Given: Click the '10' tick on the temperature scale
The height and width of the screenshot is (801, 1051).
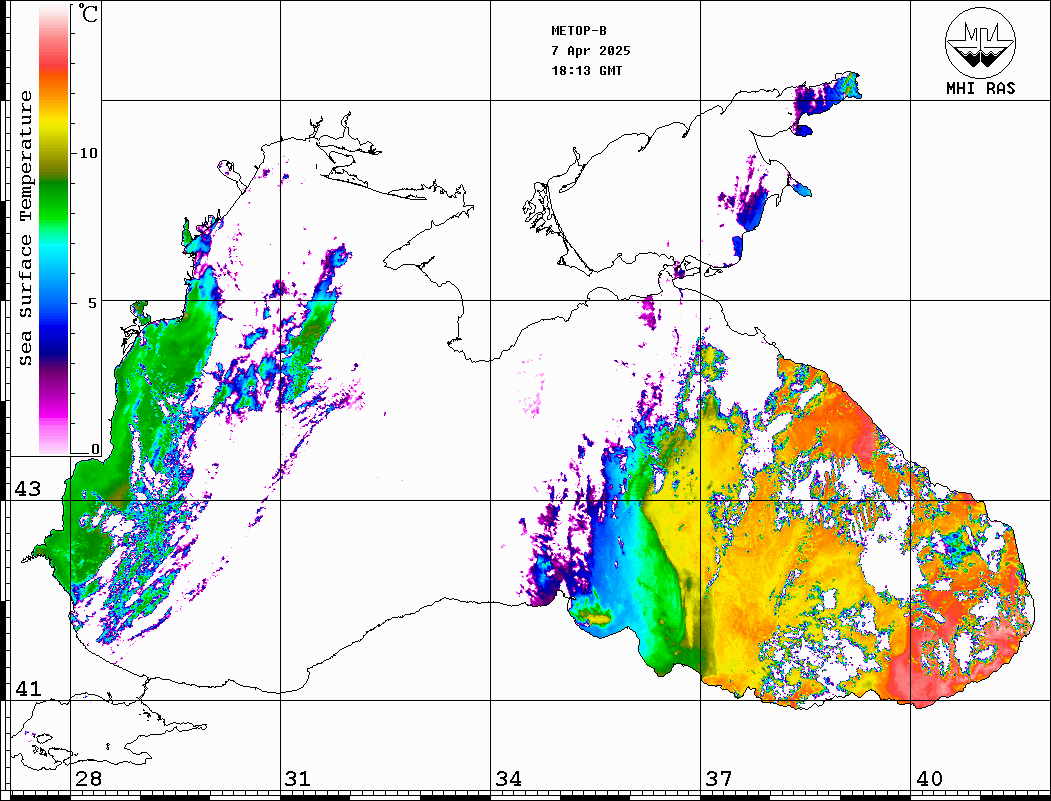Looking at the screenshot, I should 88,153.
